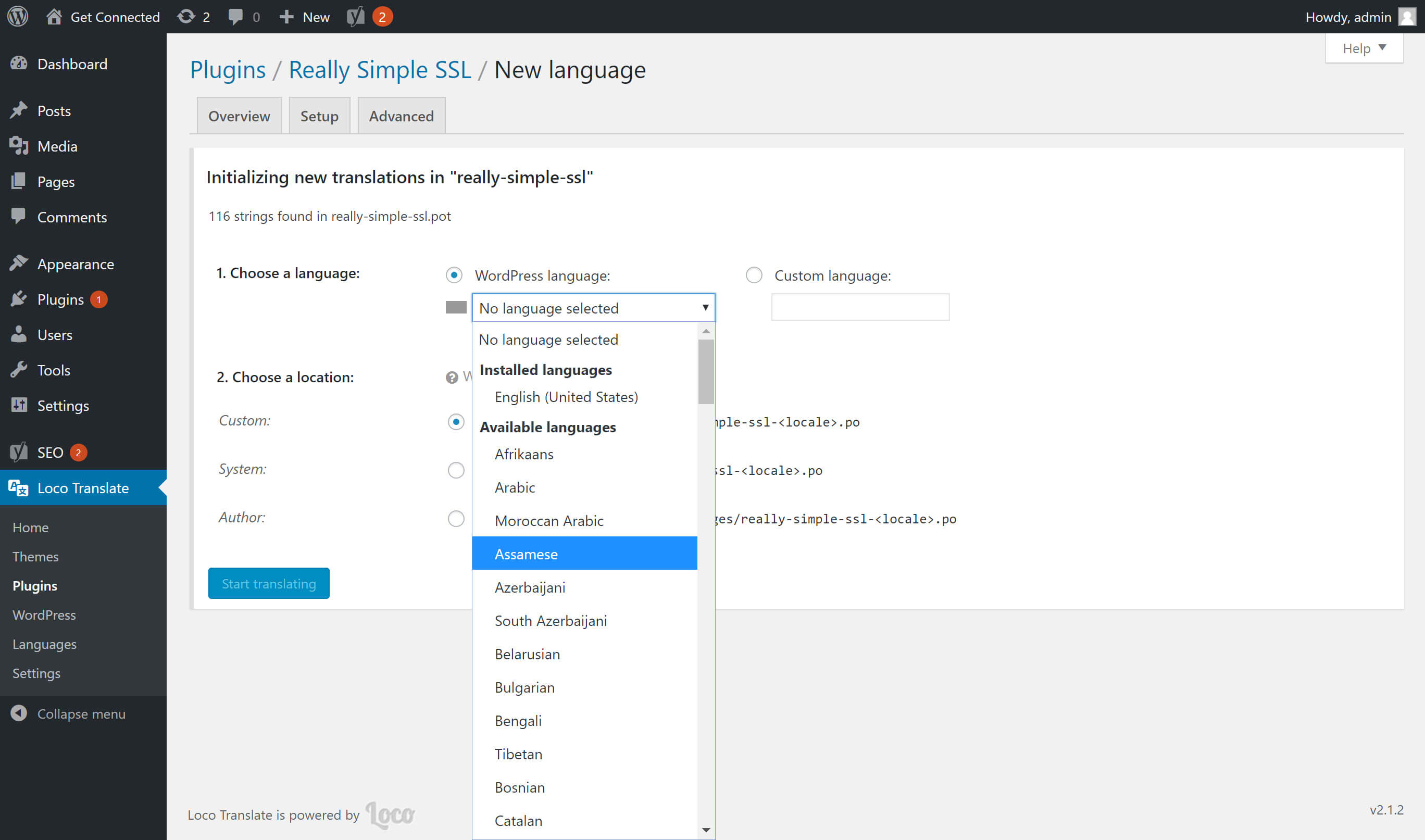Select the Author location radio button
The image size is (1425, 840).
coord(456,519)
